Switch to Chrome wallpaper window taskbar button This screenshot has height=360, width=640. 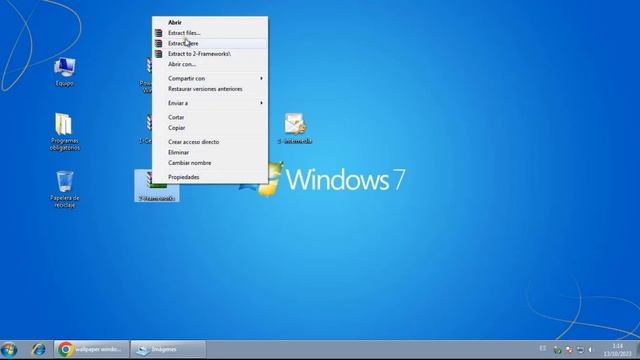pos(91,349)
